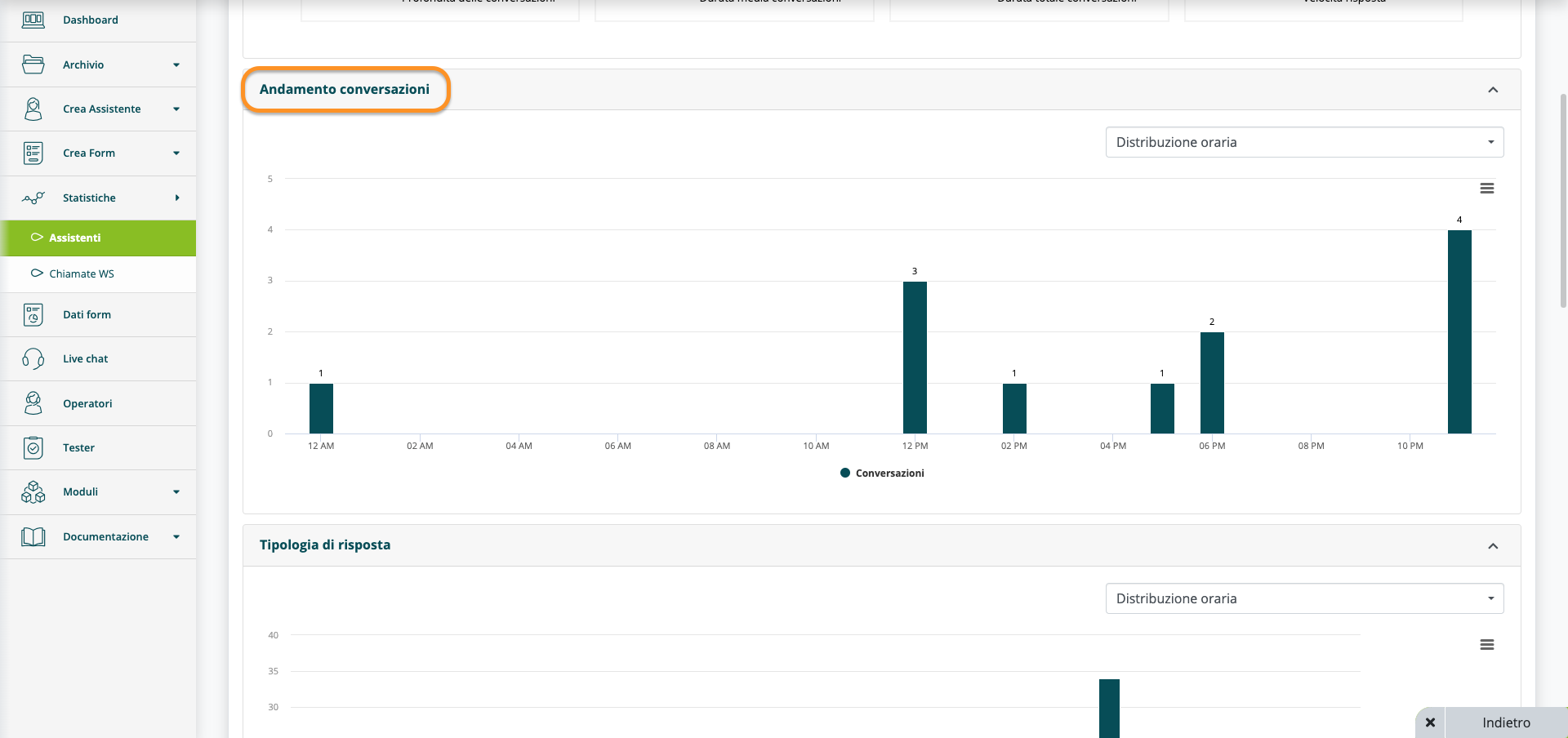The height and width of the screenshot is (738, 1568).
Task: Click the Andamento conversazioni panel title
Action: coord(345,89)
